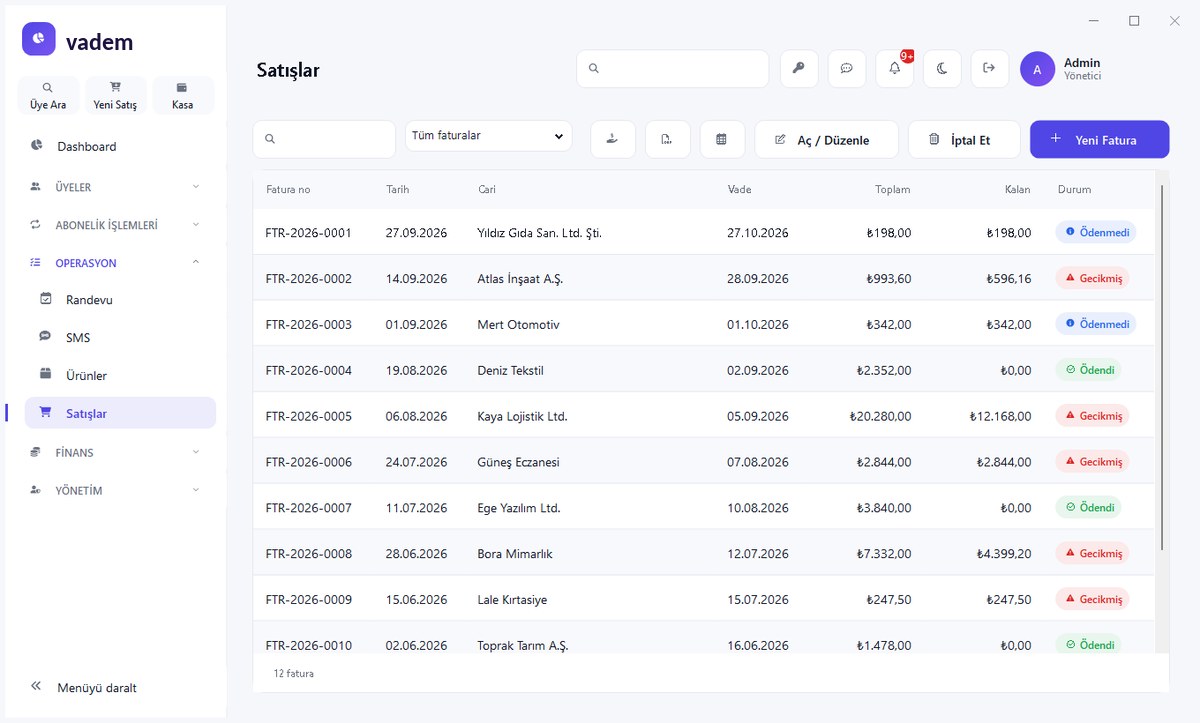This screenshot has width=1200, height=723.
Task: Click the calendar grid icon in the toolbar
Action: tap(722, 140)
